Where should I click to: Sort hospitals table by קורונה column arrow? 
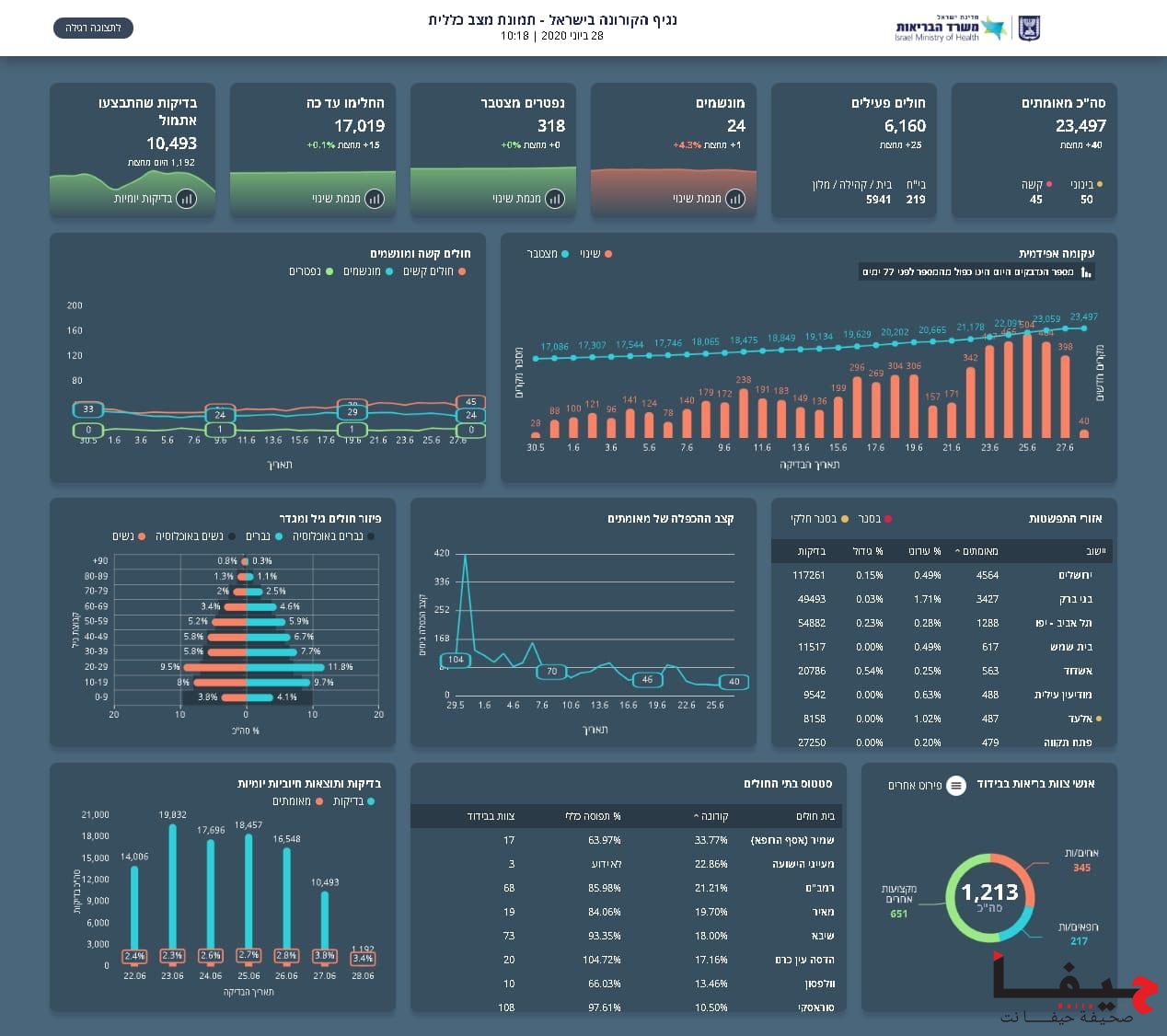tap(696, 817)
